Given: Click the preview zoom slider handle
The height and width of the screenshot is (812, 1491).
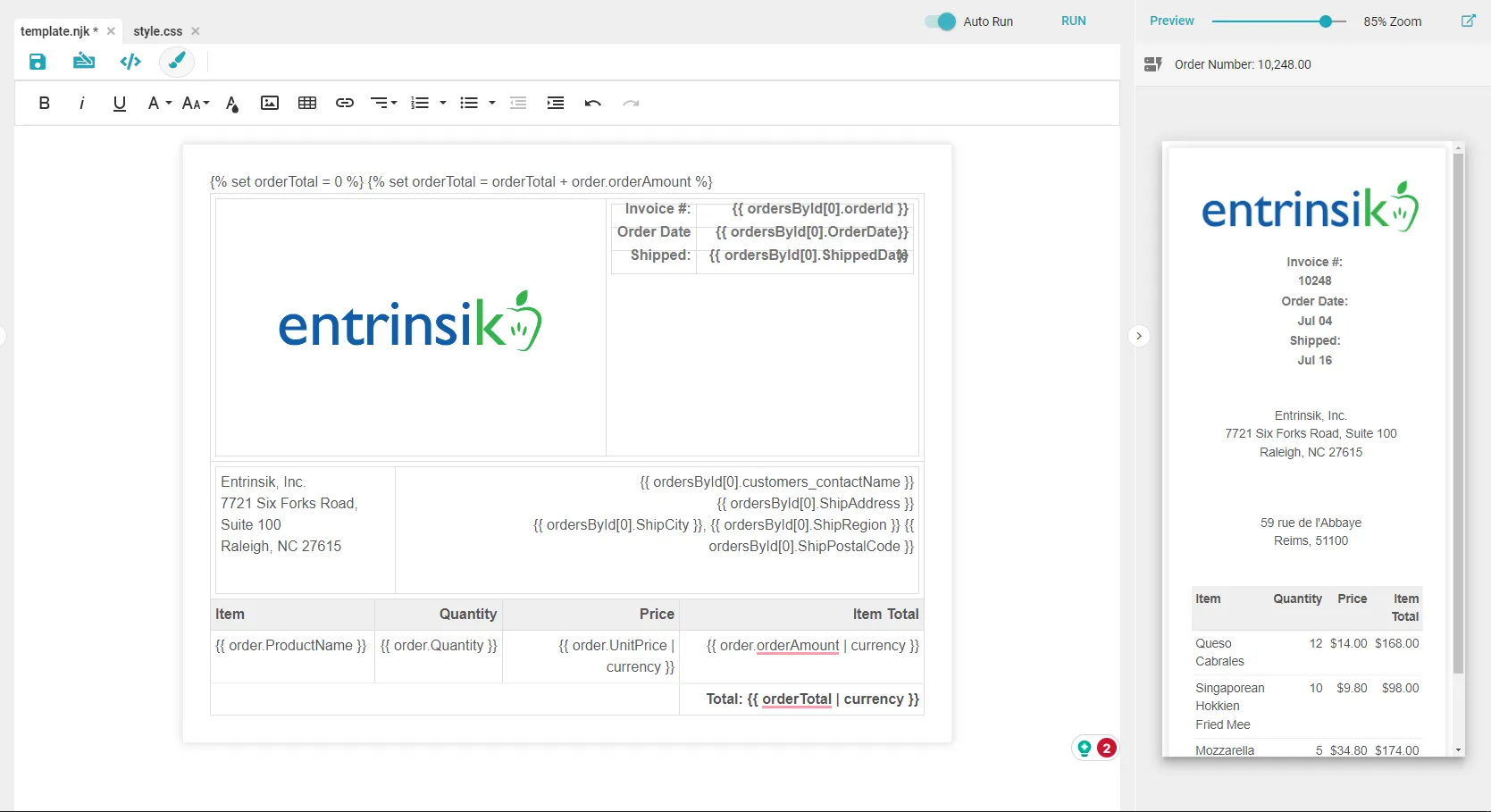Looking at the screenshot, I should [x=1326, y=21].
